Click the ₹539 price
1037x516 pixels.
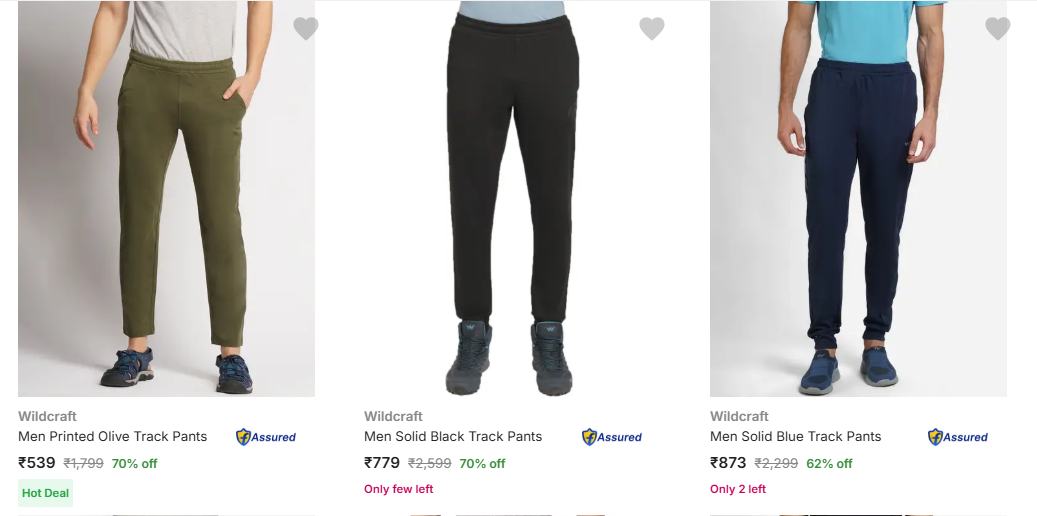[37, 463]
